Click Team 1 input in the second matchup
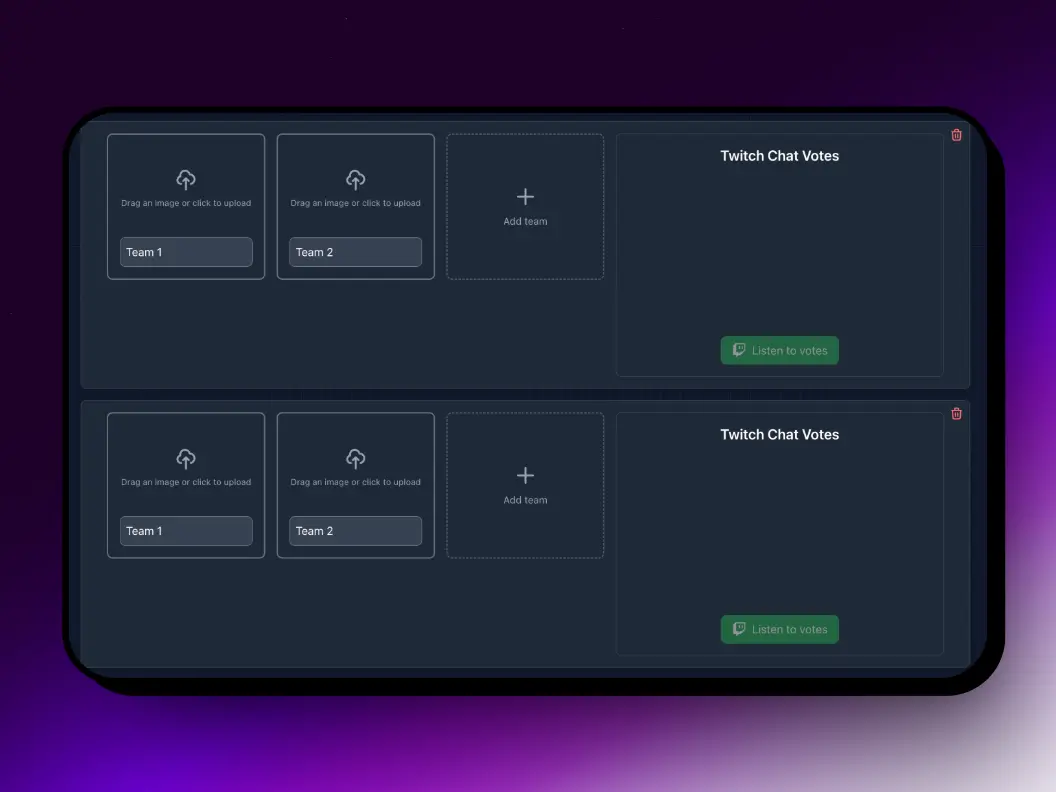Screen dimensions: 1056x792 (186, 530)
